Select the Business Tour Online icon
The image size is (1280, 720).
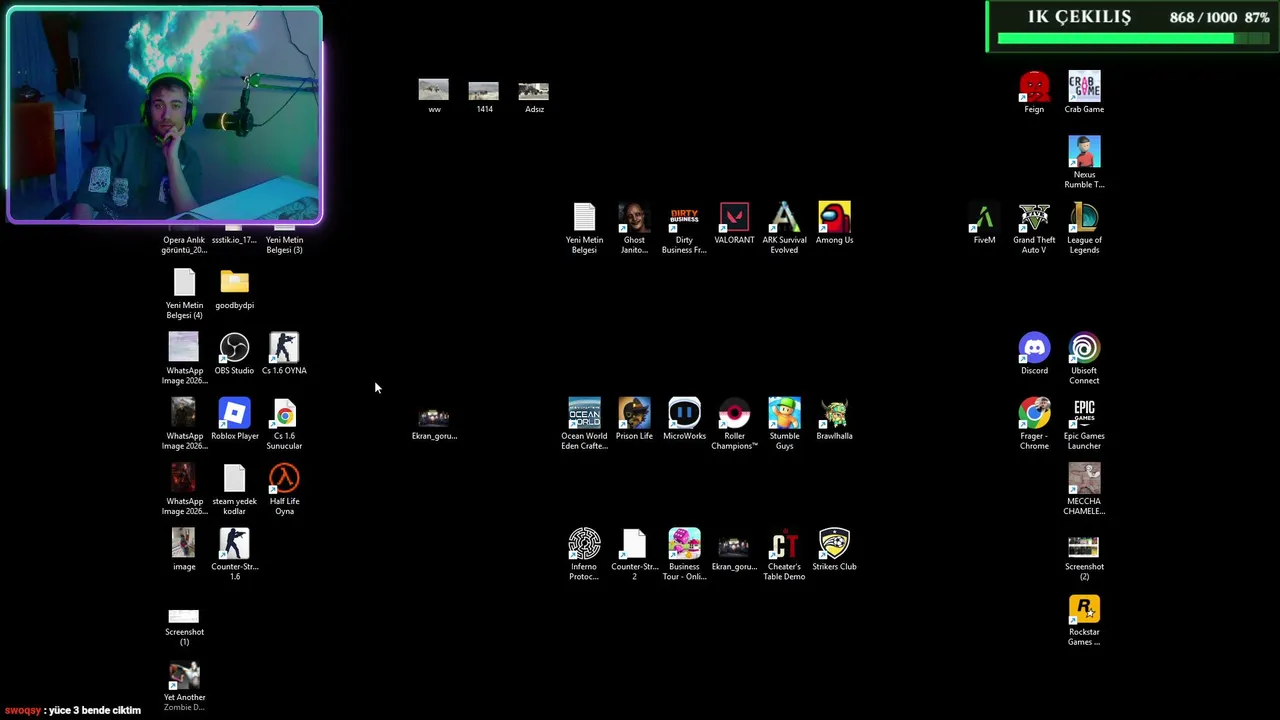(684, 545)
